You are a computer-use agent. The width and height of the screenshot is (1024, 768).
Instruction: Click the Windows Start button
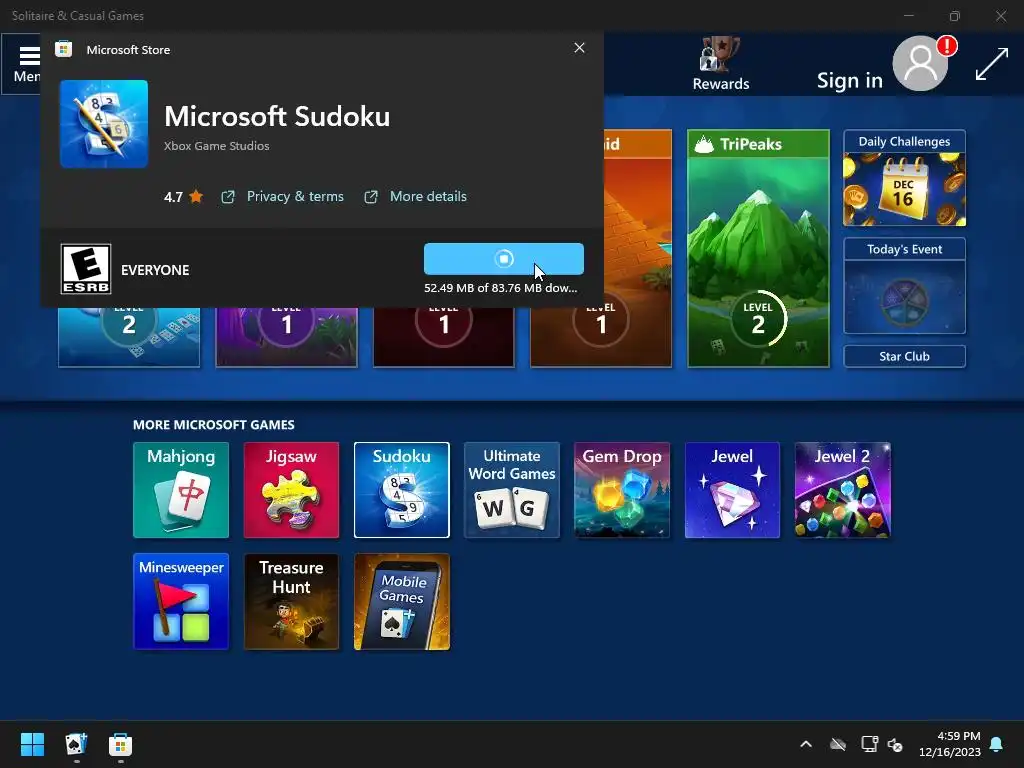click(x=32, y=744)
